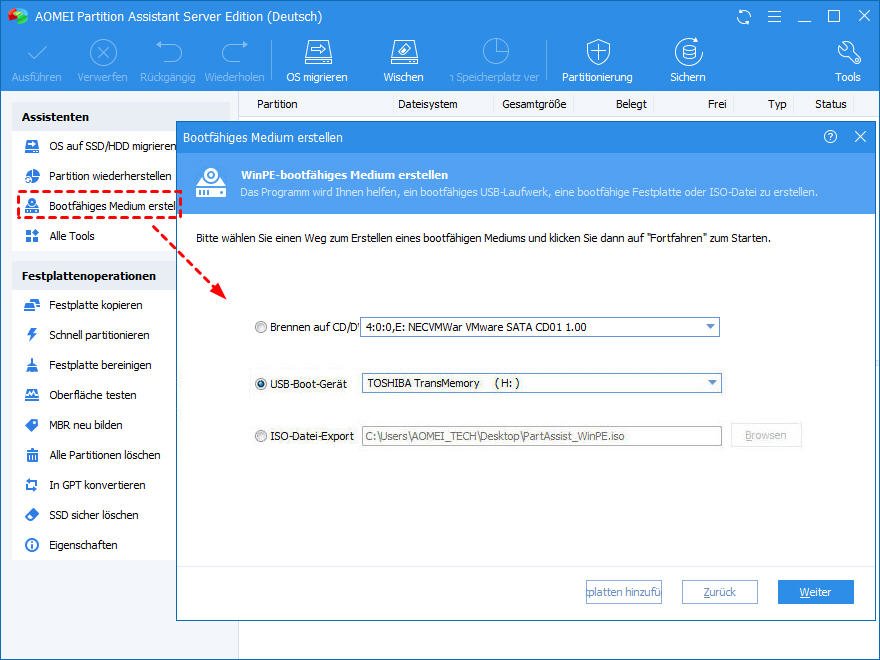Click the refresh icon in the title bar
880x660 pixels.
[x=744, y=17]
